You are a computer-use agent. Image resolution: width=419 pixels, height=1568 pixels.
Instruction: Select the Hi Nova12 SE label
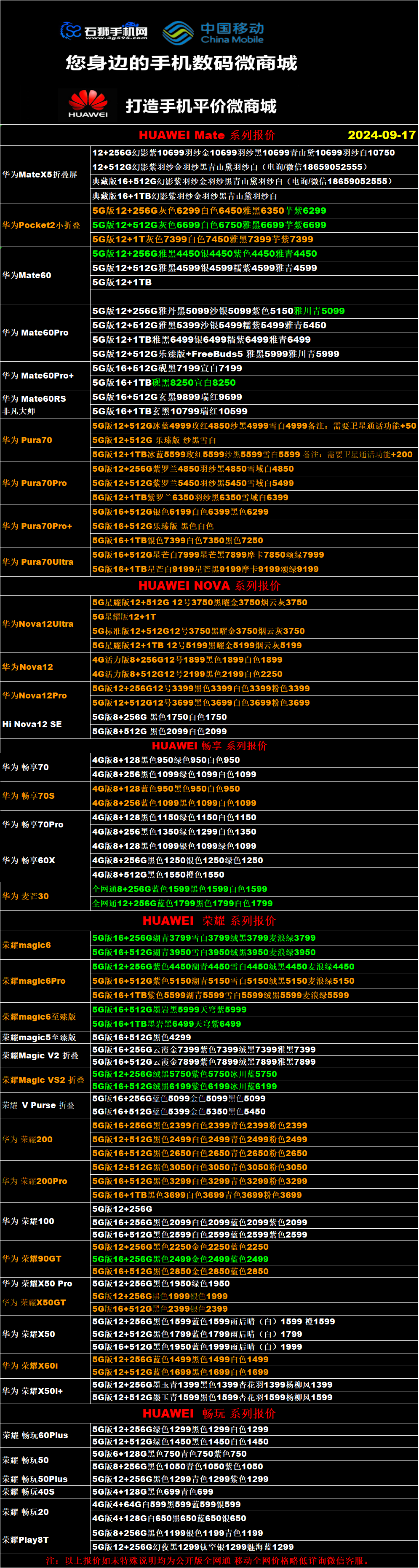[x=32, y=724]
